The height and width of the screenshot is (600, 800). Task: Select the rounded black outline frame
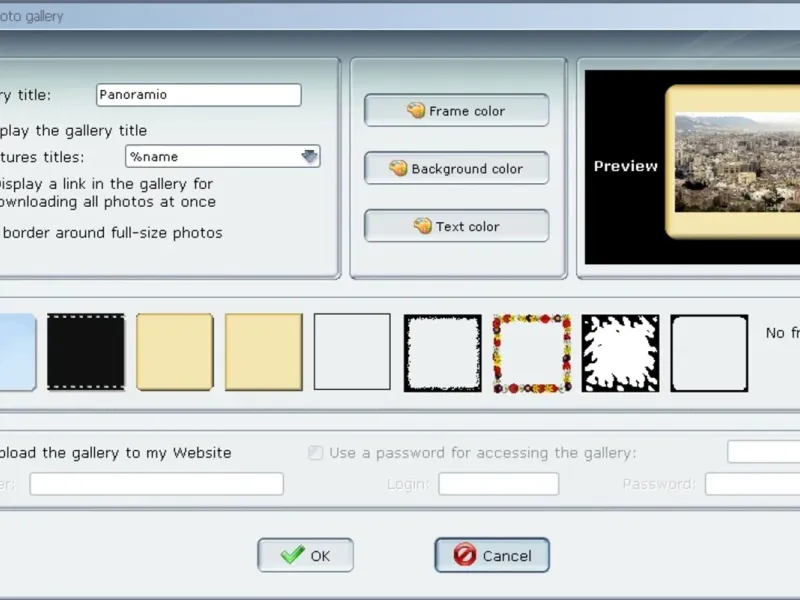[709, 353]
